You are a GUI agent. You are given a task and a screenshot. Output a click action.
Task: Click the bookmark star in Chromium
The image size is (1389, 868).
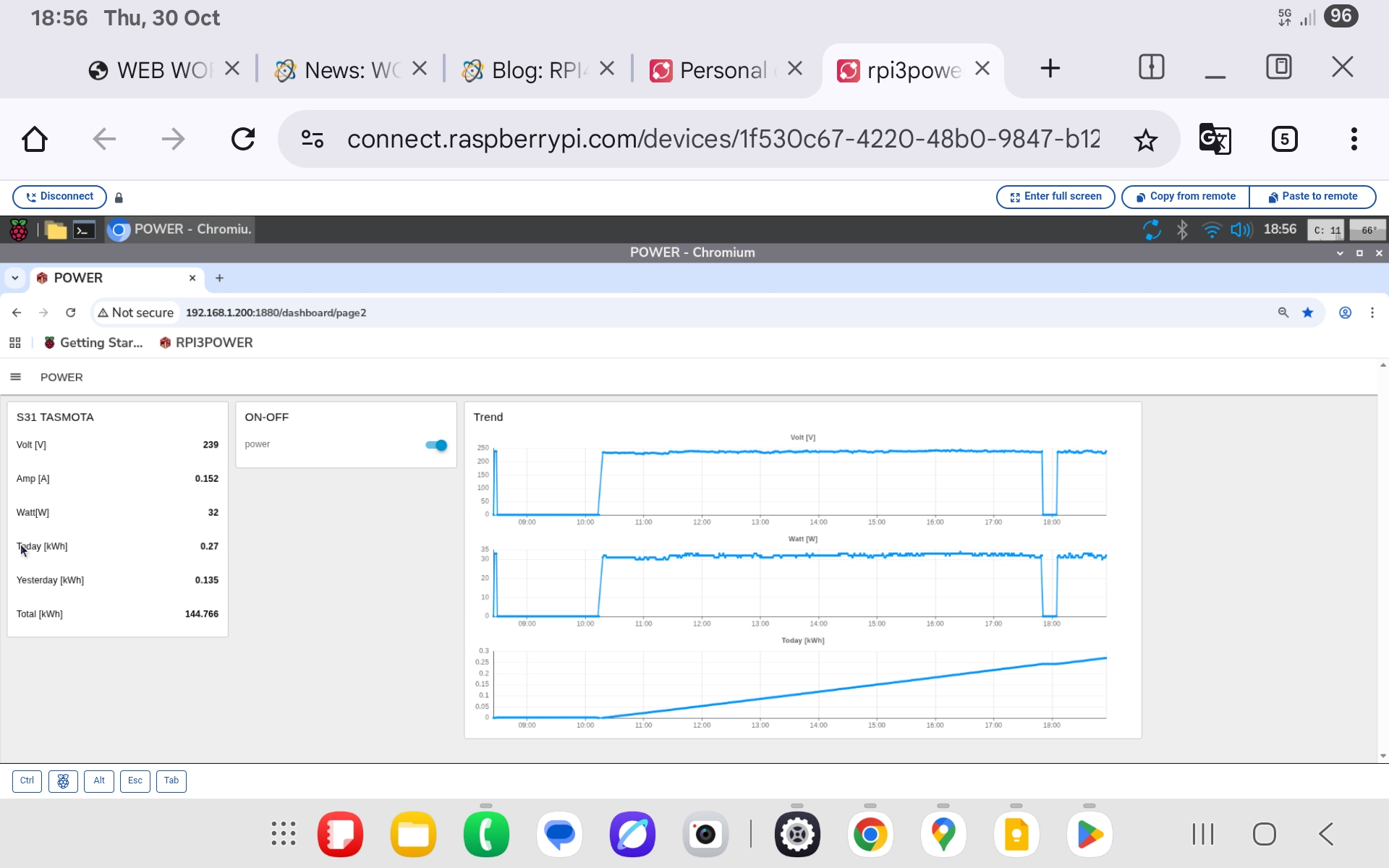[x=1307, y=312]
